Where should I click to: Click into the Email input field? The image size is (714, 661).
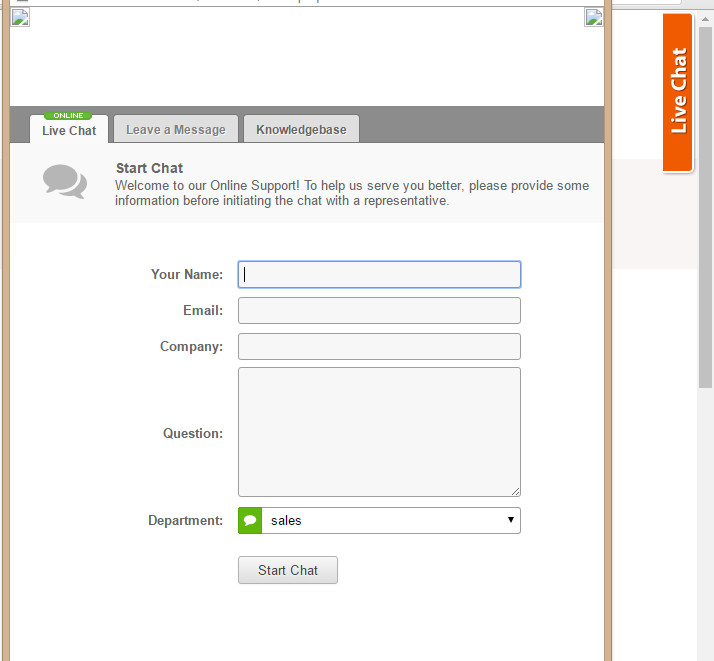[x=379, y=311]
